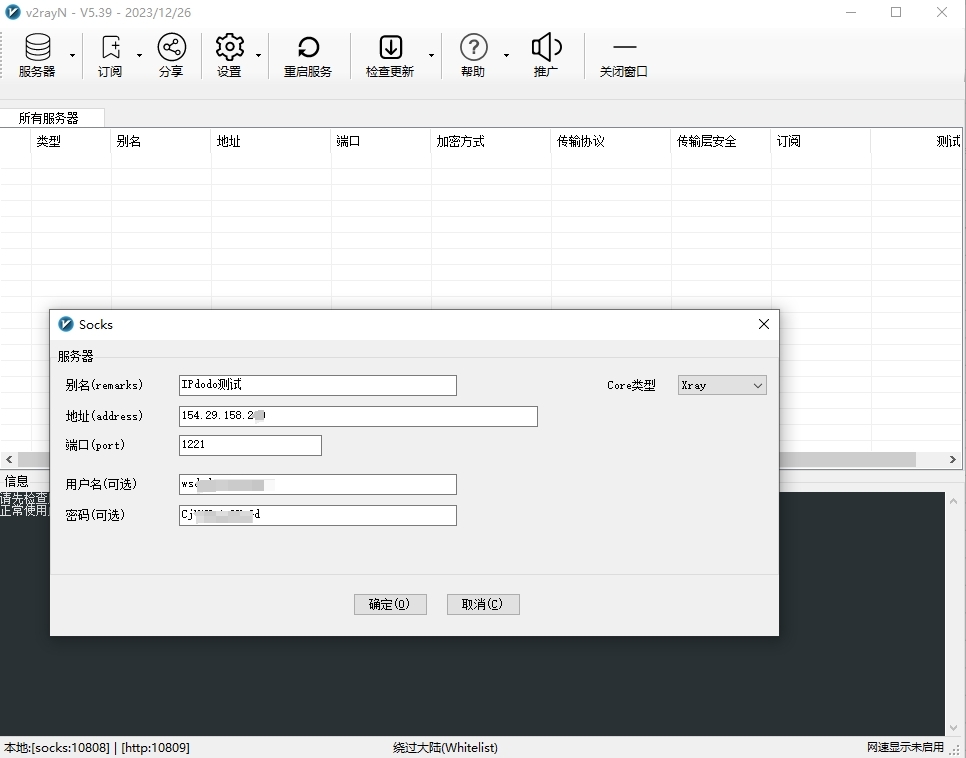Expand the 检查更新 dropdown arrow

point(432,55)
